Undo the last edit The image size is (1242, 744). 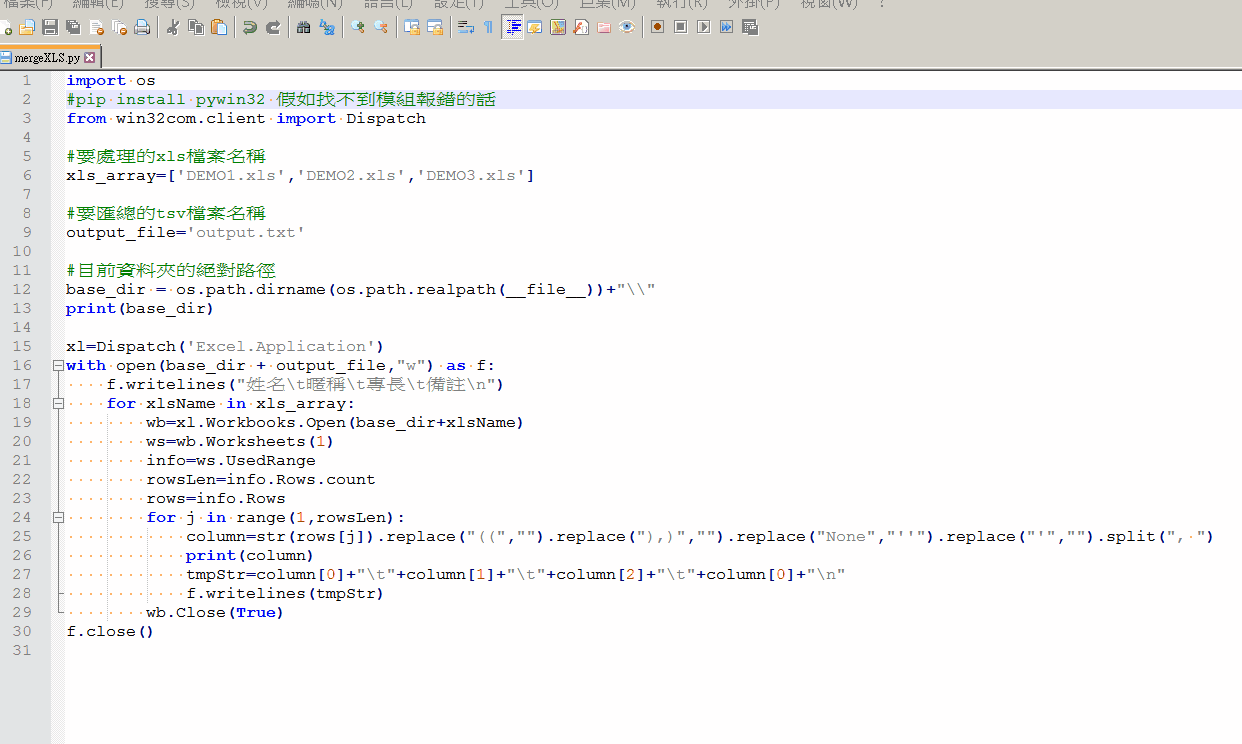(249, 27)
